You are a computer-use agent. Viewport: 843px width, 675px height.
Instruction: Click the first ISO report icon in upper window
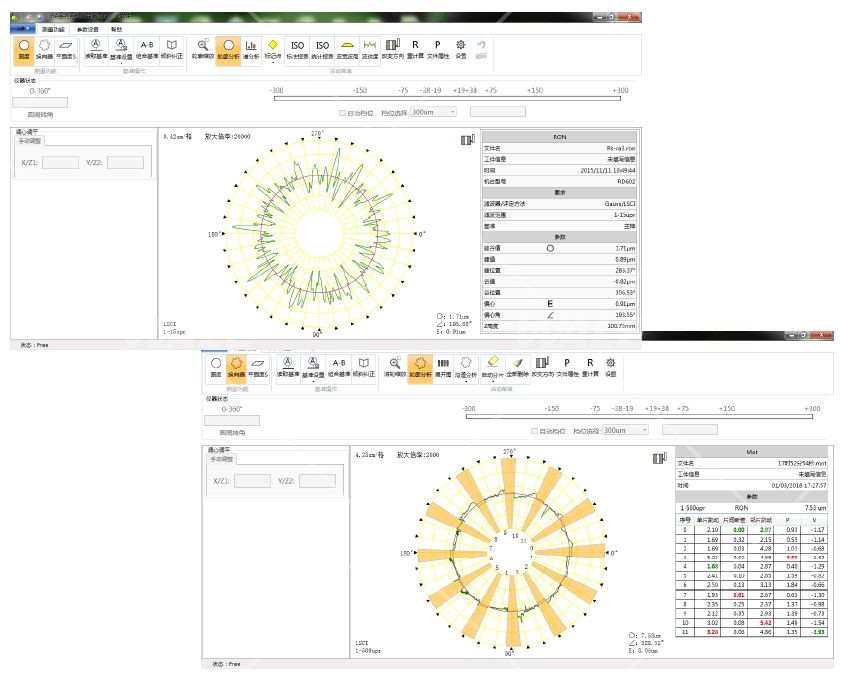pyautogui.click(x=297, y=50)
